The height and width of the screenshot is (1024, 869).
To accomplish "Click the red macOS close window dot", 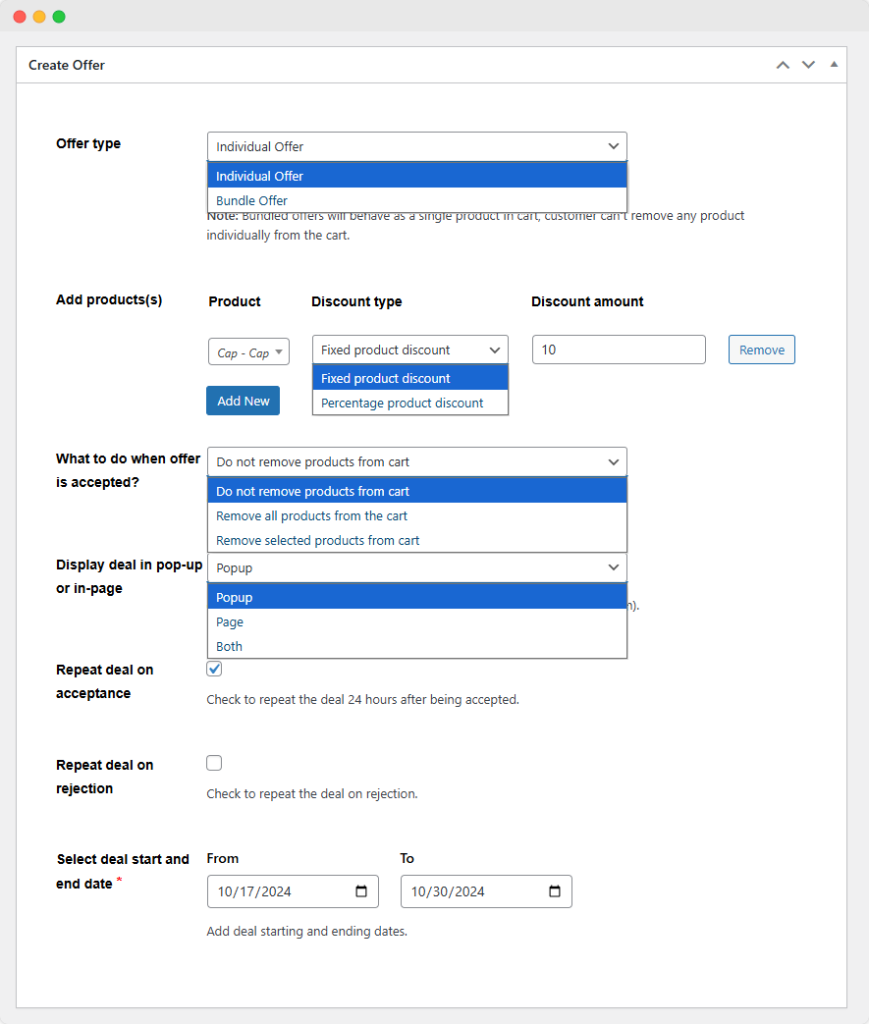I will point(19,16).
